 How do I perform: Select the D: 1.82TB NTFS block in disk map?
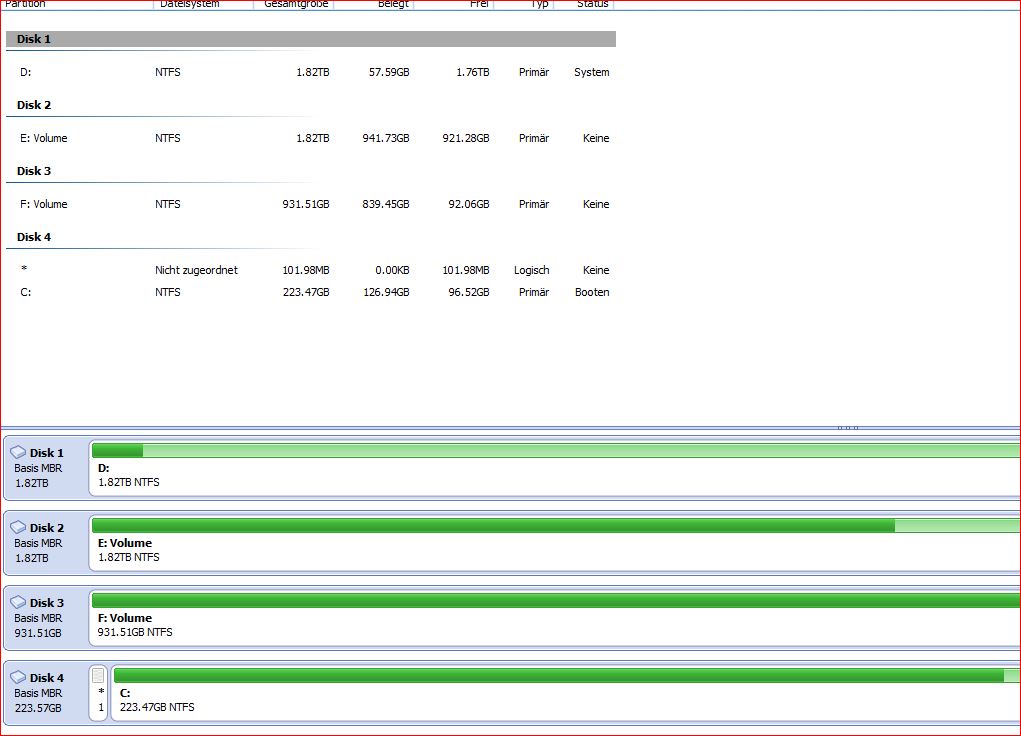554,469
